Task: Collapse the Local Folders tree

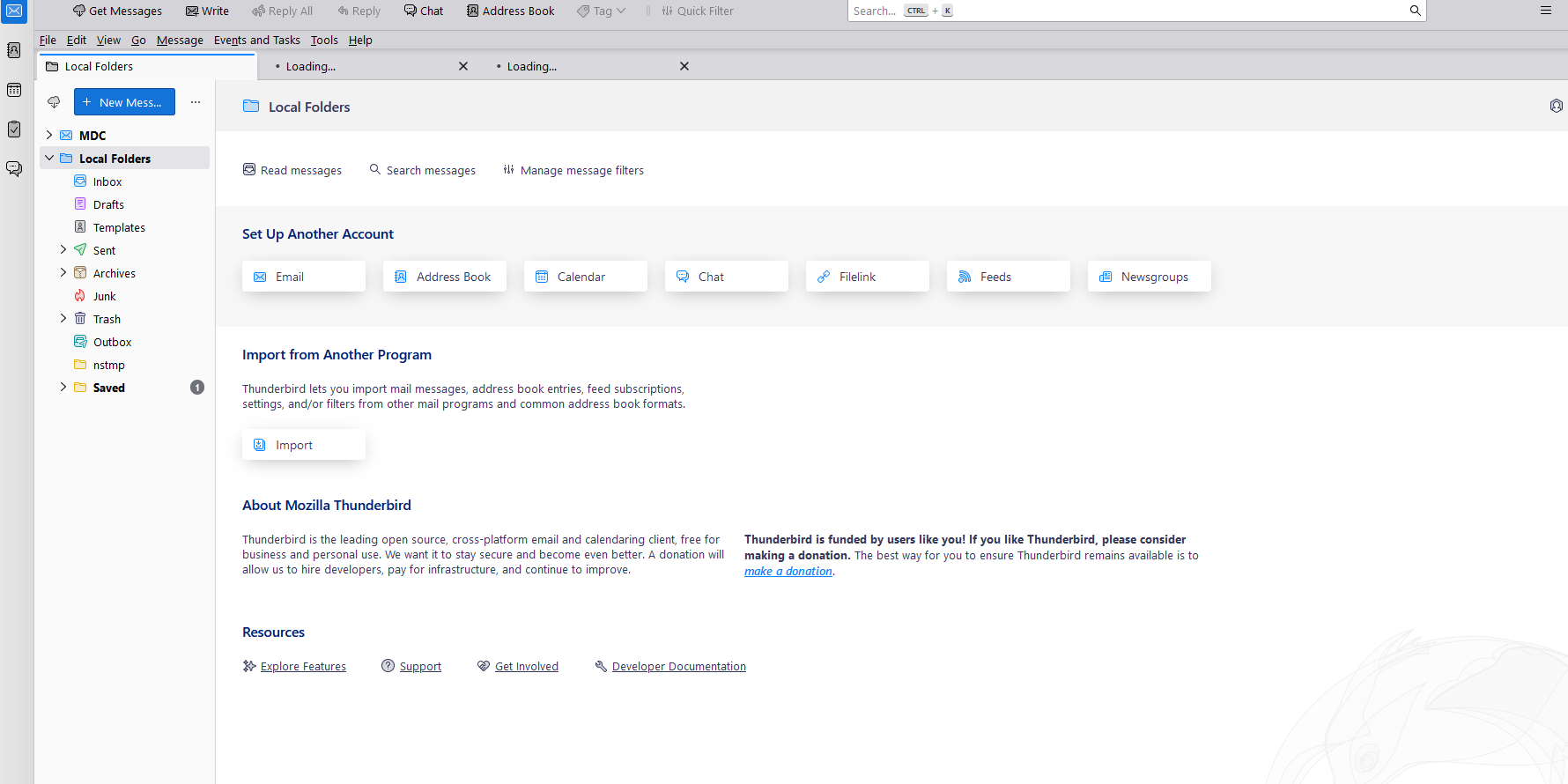Action: pos(49,159)
